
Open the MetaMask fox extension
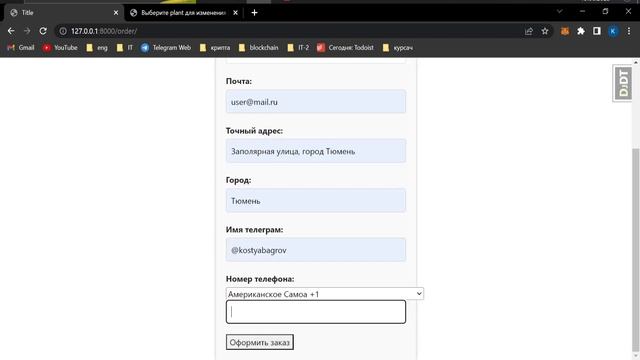pos(565,31)
